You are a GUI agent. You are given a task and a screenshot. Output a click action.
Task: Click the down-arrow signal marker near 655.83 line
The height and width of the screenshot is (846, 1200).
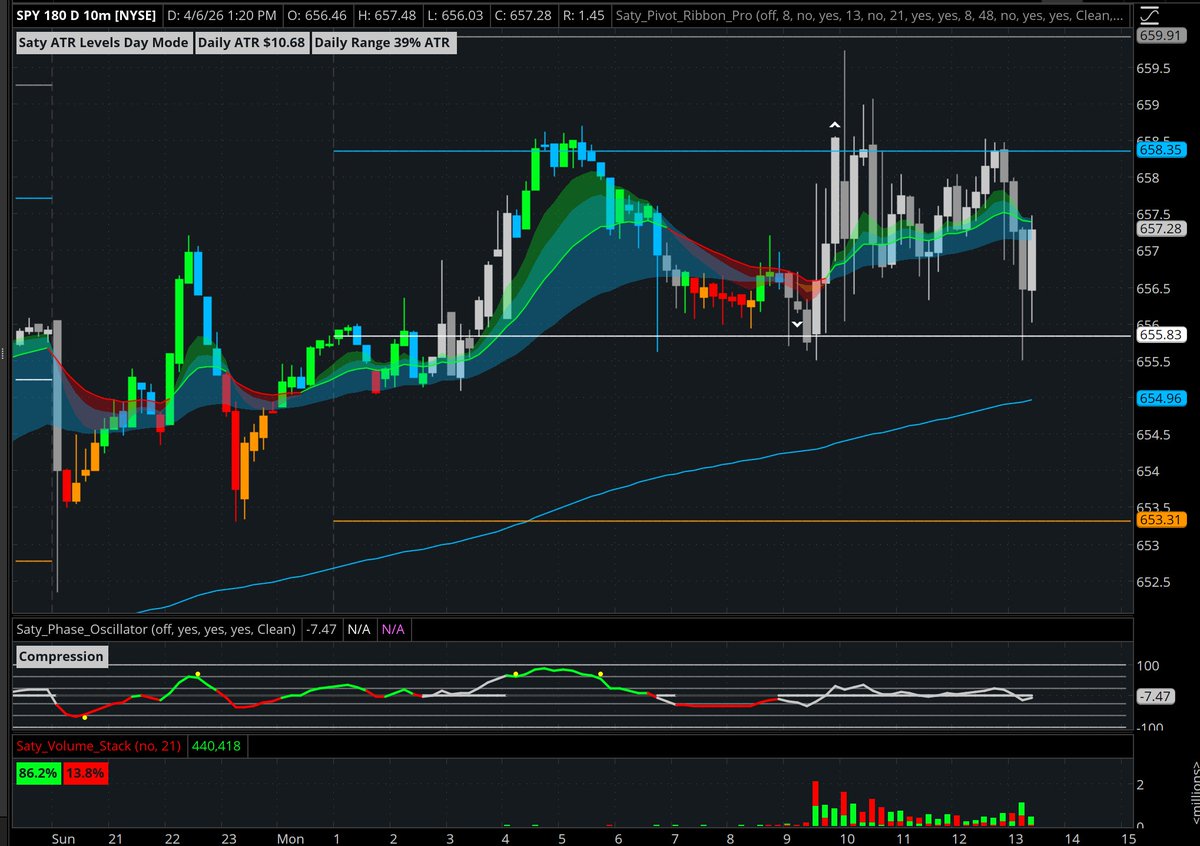coord(797,324)
